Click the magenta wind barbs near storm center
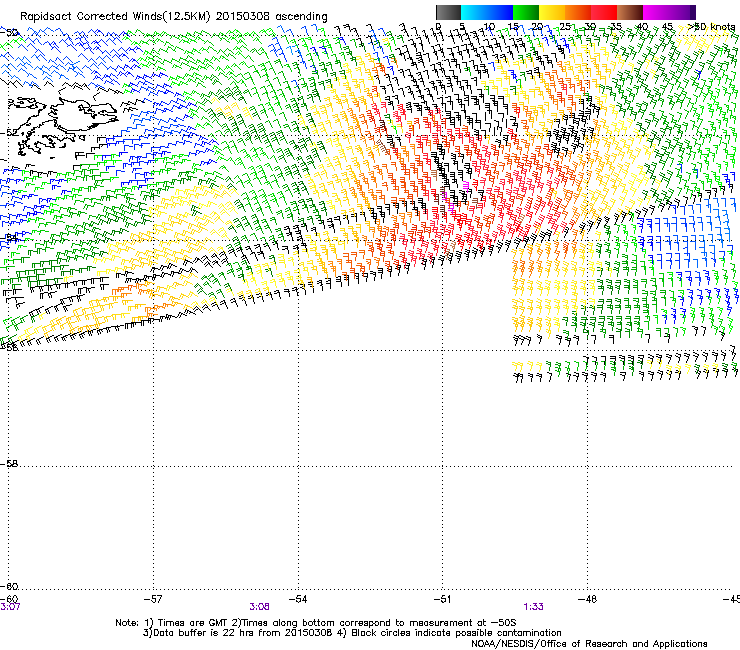This screenshot has height=650, width=740. click(455, 196)
